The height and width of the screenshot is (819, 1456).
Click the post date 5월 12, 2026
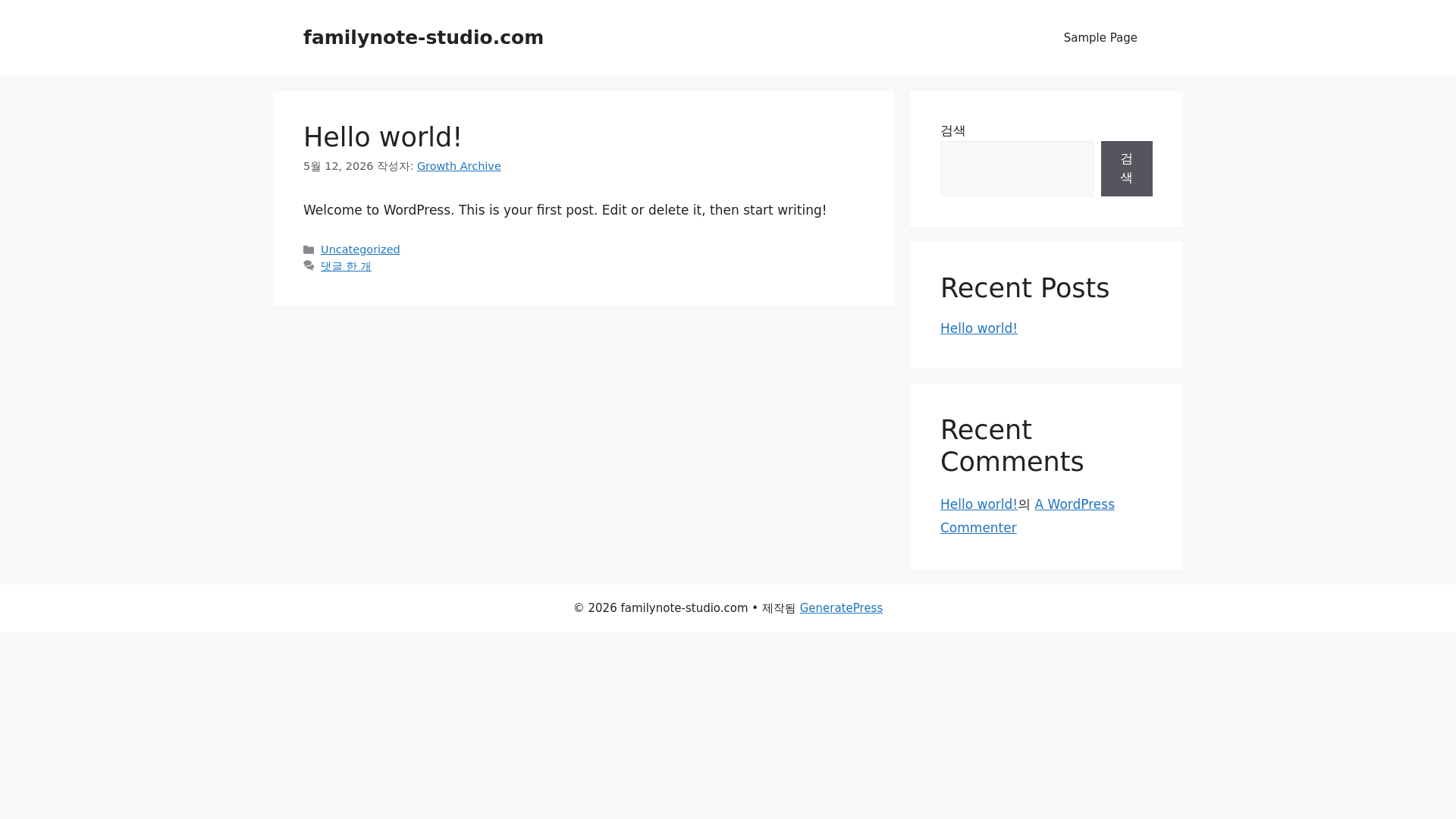coord(338,166)
